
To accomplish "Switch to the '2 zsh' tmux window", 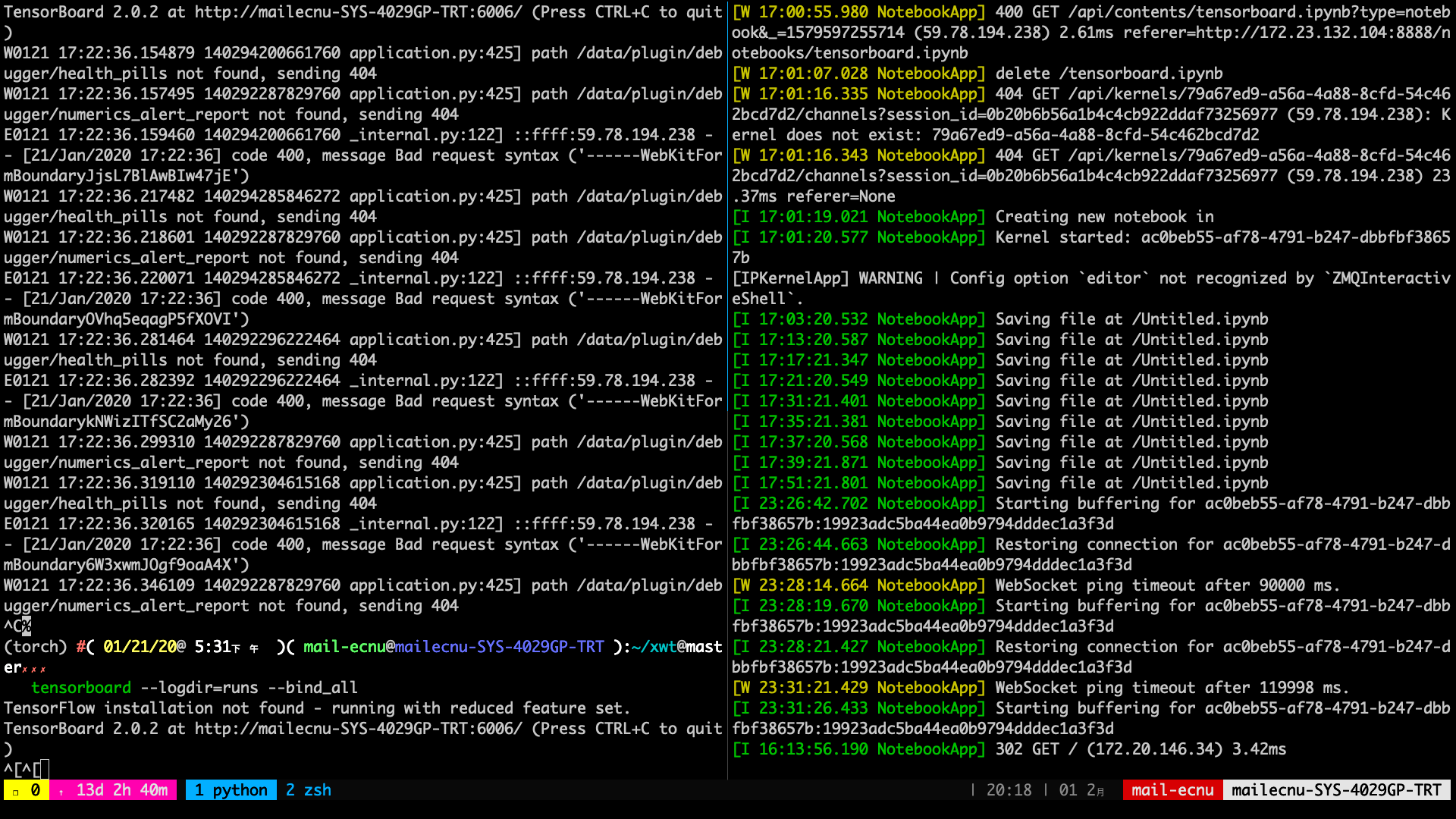I will (308, 790).
